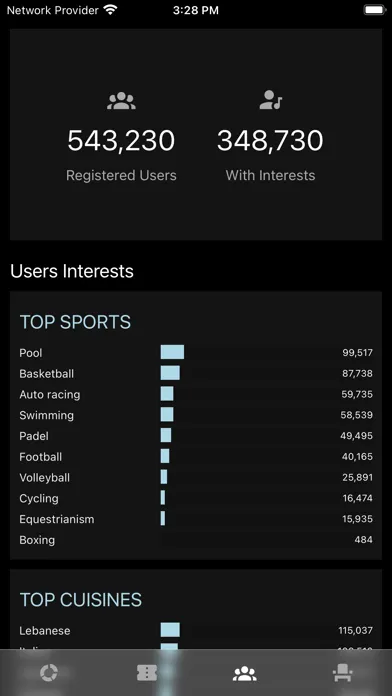The width and height of the screenshot is (392, 696).
Task: Tap the Auto racing bar
Action: (x=167, y=394)
